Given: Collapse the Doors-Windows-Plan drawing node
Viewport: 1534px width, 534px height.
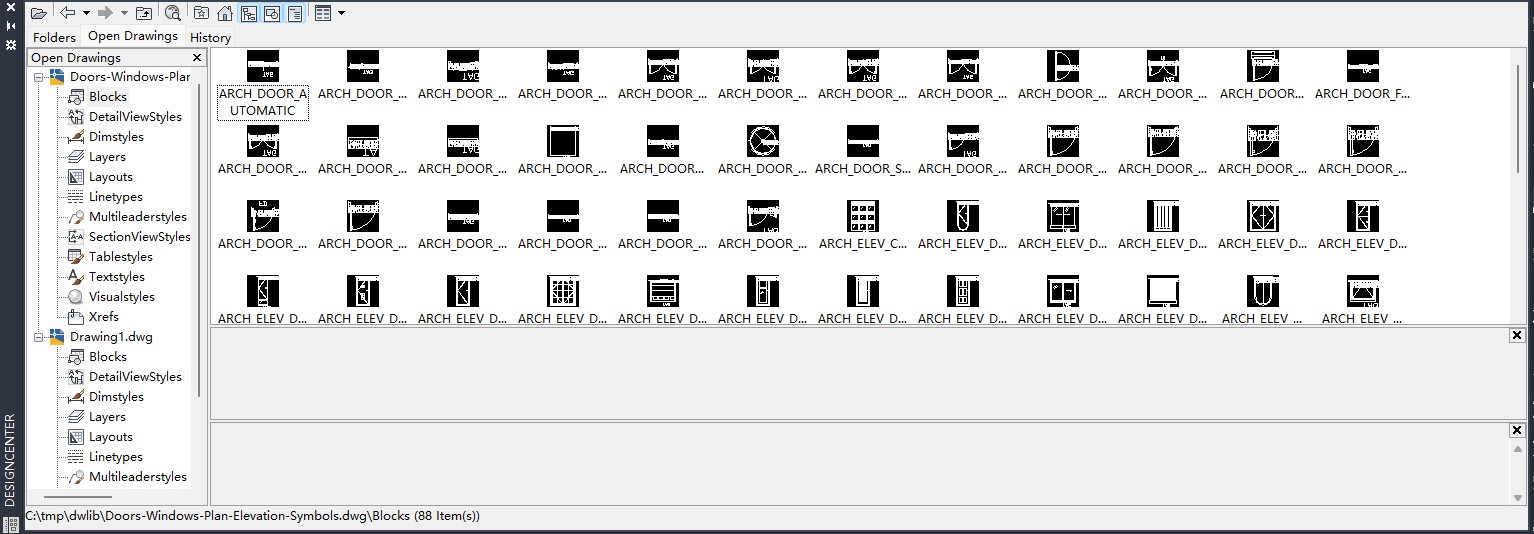Looking at the screenshot, I should coord(38,77).
